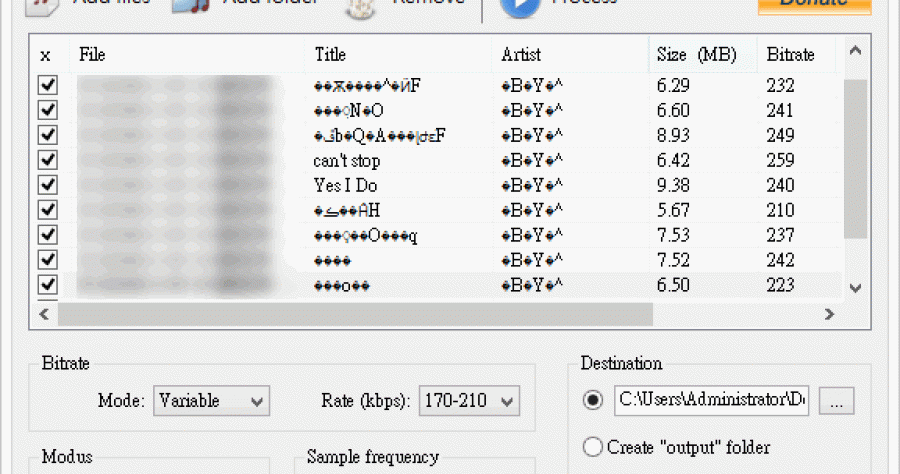
Task: Select the custom destination path radio button
Action: 593,399
